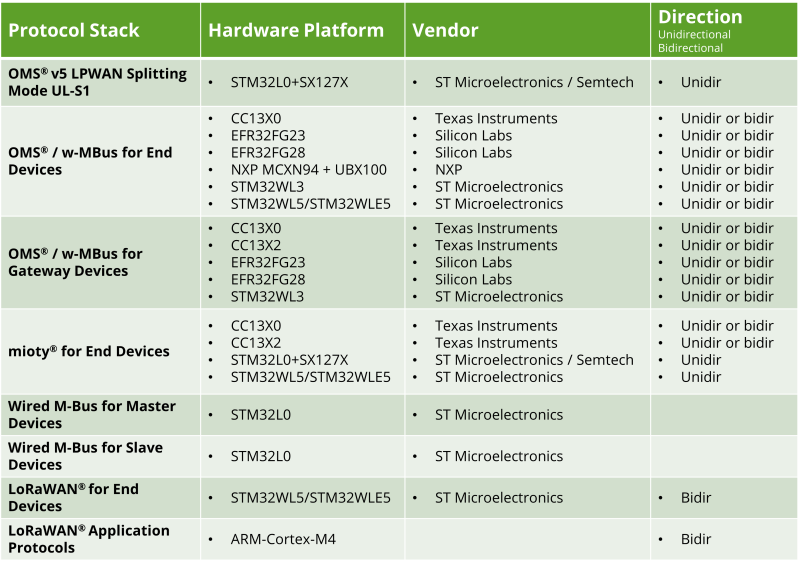This screenshot has width=800, height=565.
Task: Click STM32L0+SX127X in the OMS v5 LPWAN row
Action: coord(289,82)
